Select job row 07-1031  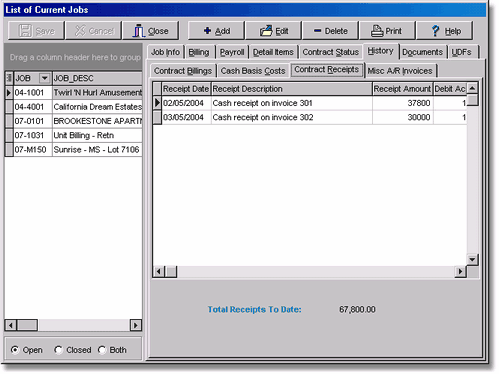tap(33, 135)
